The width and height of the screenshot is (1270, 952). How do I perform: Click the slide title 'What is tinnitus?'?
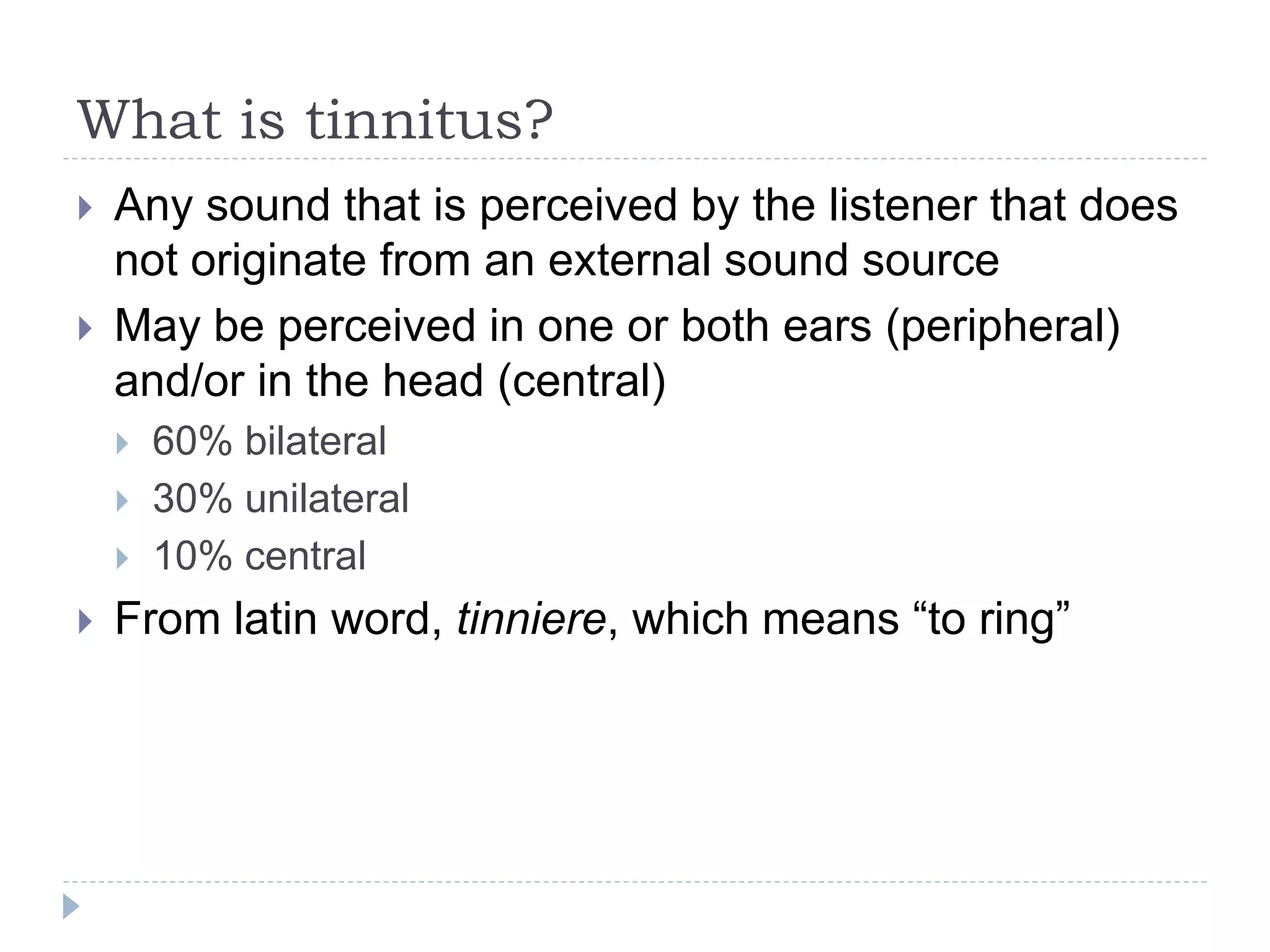pos(314,120)
